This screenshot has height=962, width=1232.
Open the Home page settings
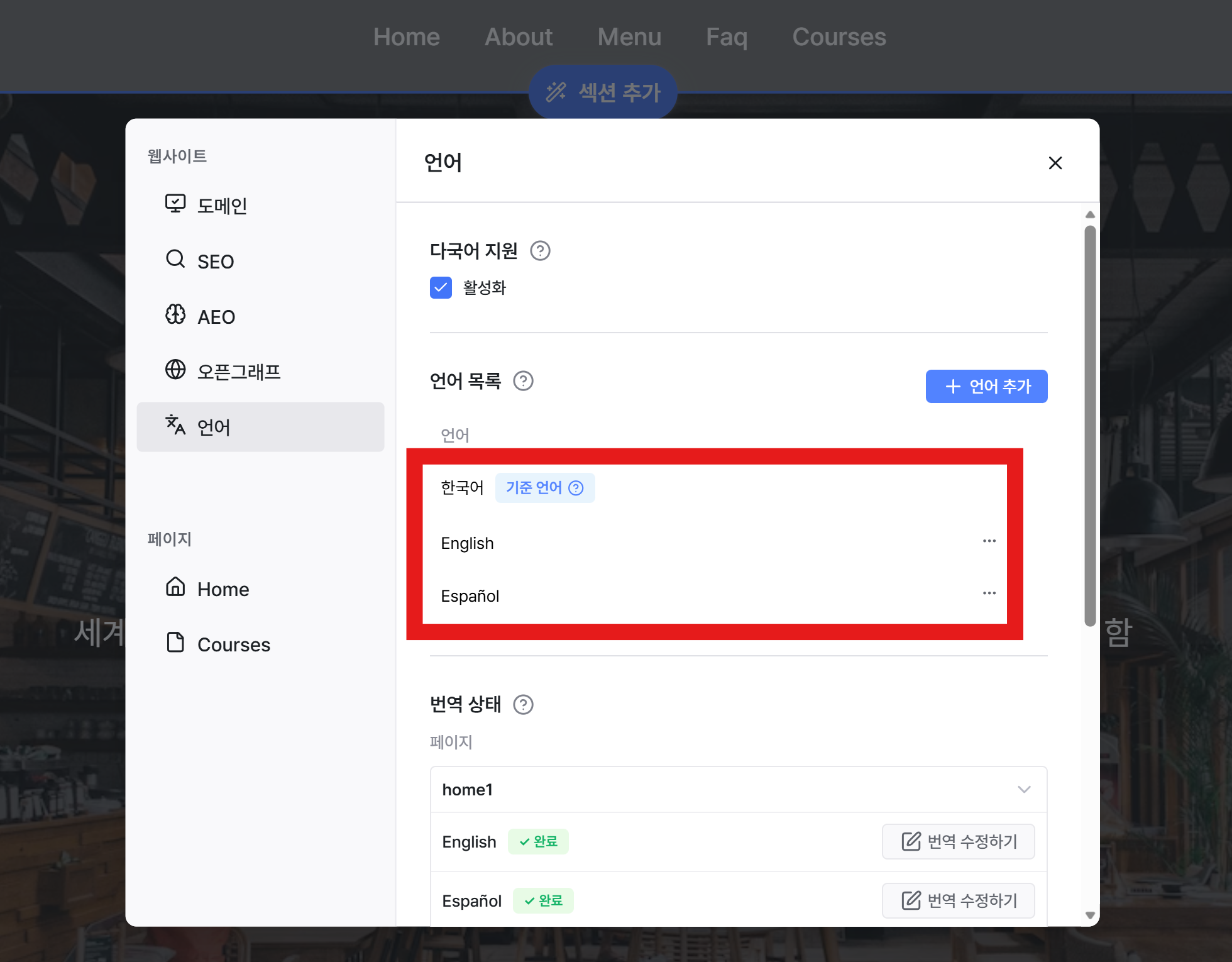[x=260, y=589]
